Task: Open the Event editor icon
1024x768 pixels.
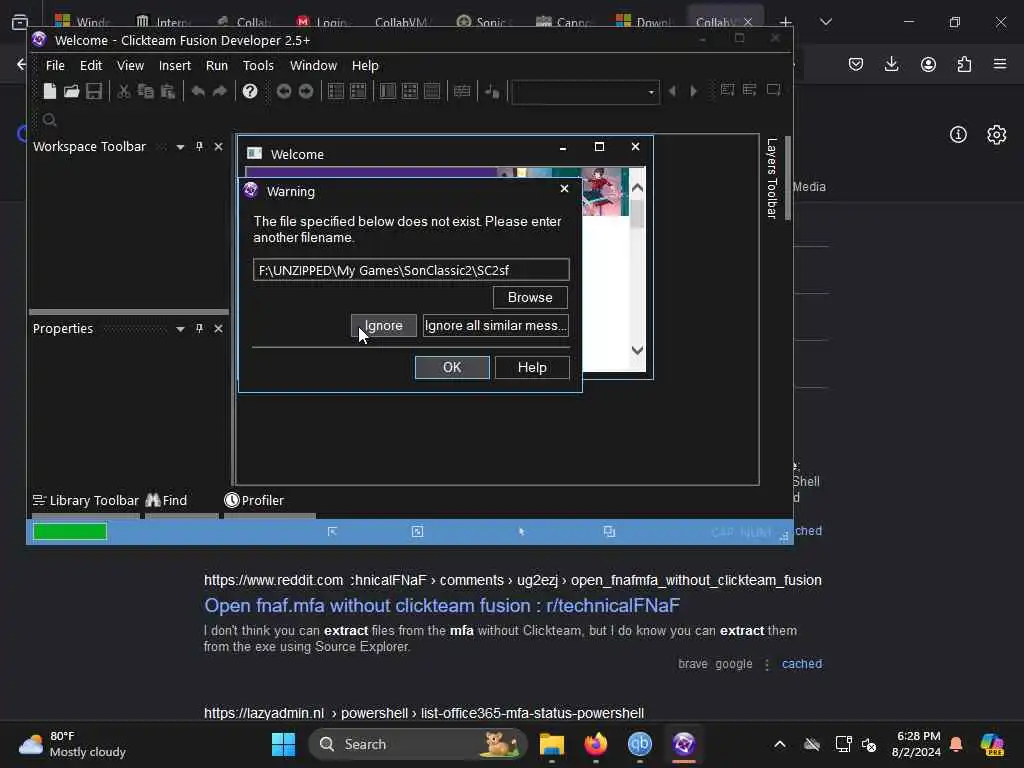Action: tap(387, 91)
